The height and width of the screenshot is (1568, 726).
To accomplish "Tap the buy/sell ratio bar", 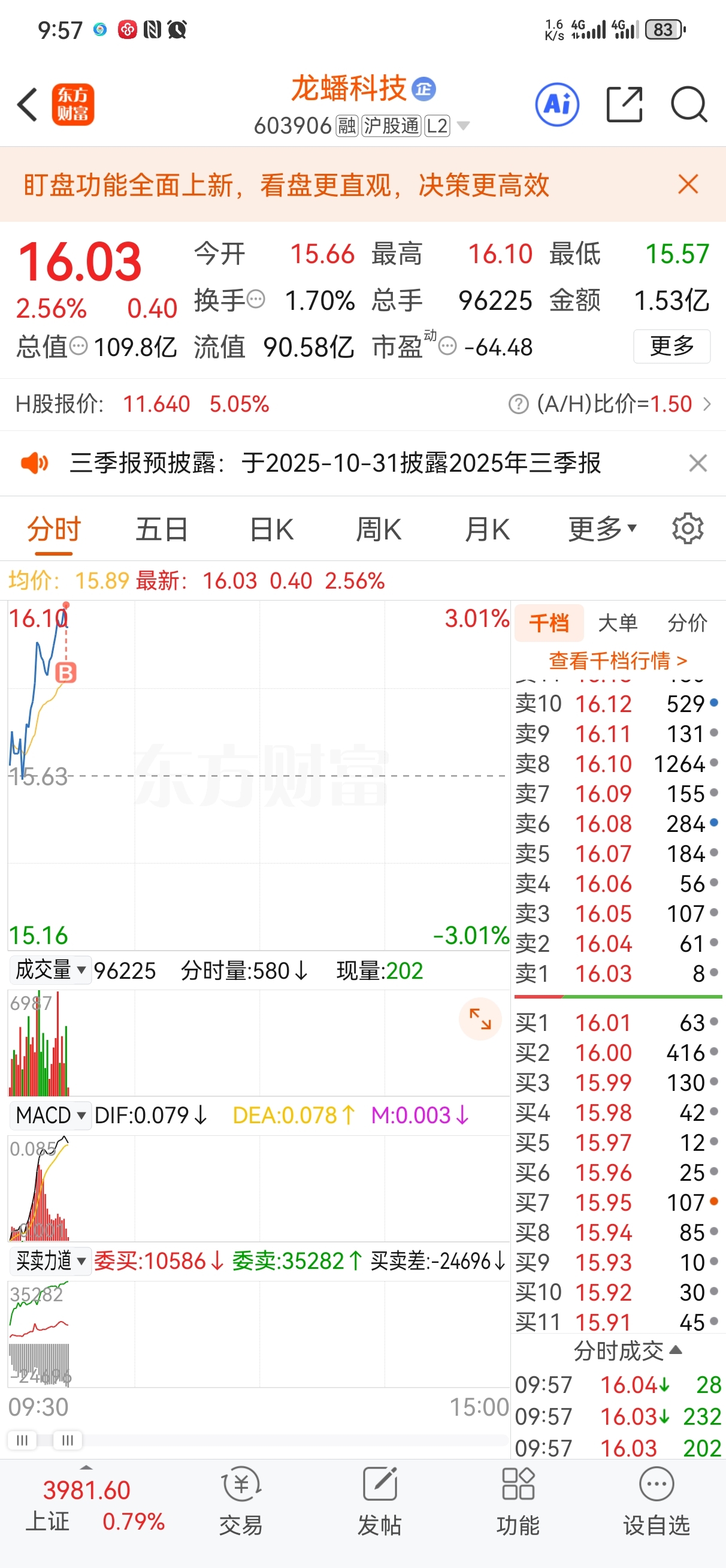I will click(618, 997).
